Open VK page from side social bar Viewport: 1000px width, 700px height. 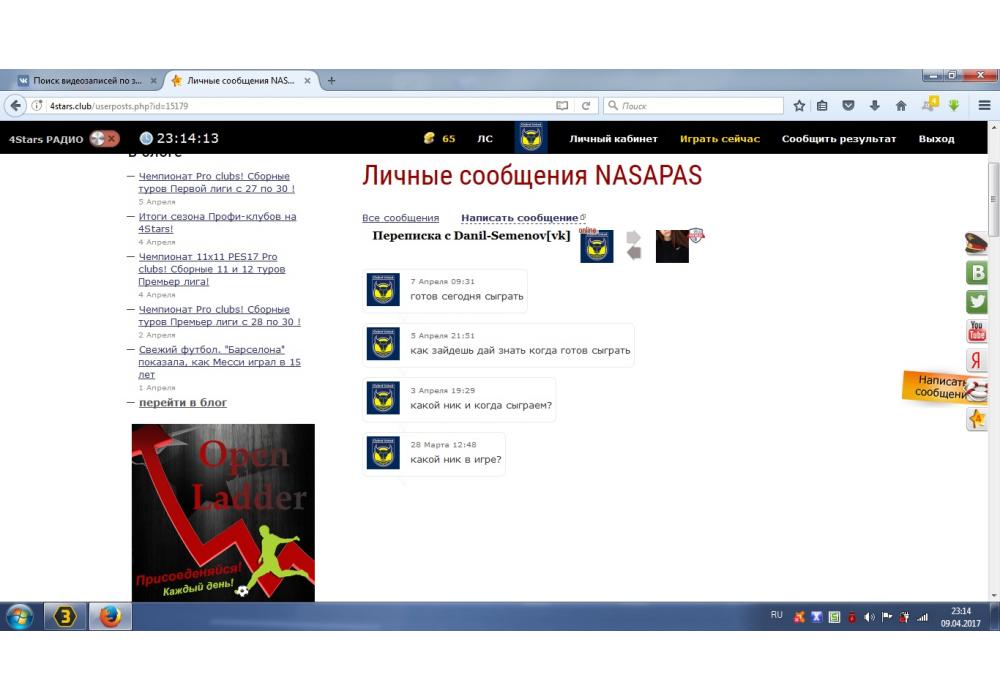pyautogui.click(x=976, y=272)
